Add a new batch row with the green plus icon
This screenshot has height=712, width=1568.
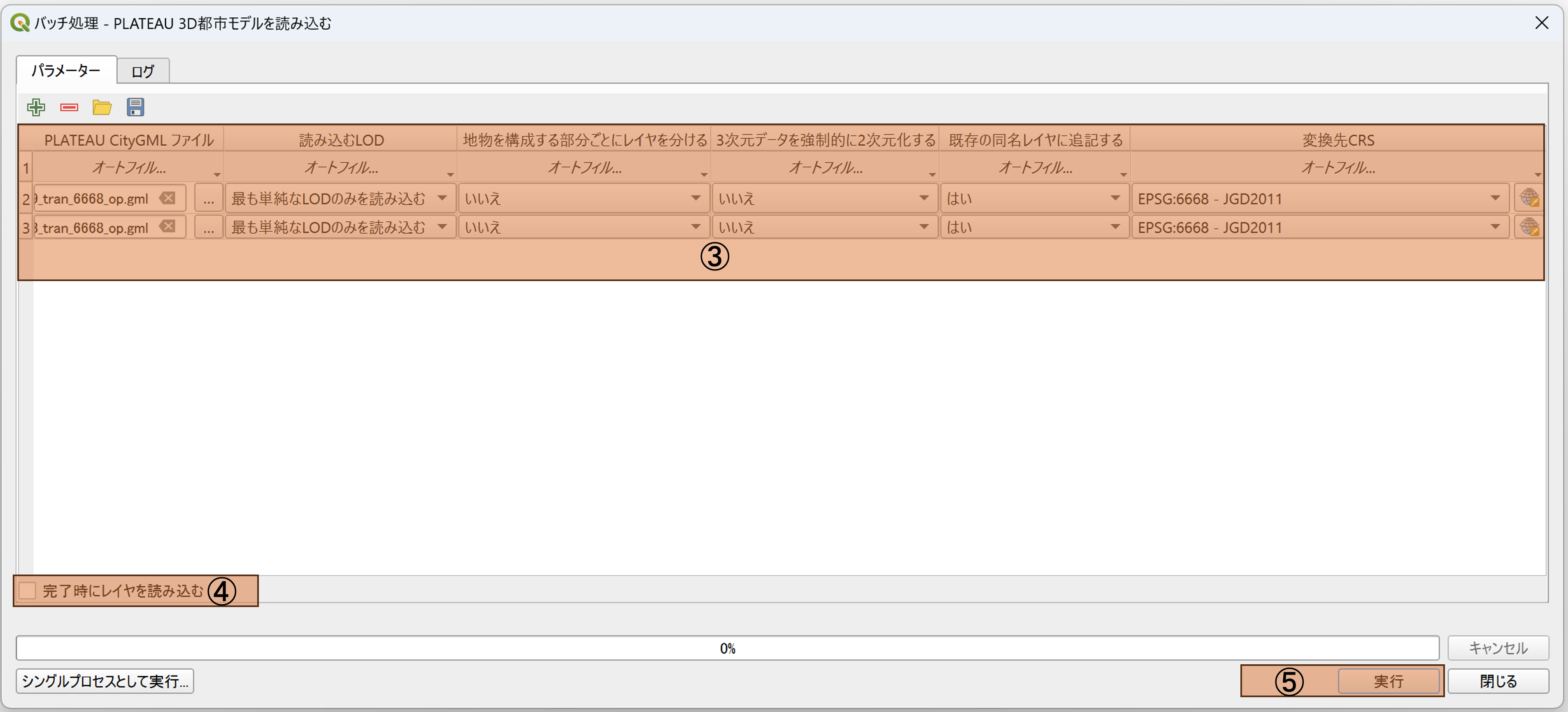tap(36, 108)
